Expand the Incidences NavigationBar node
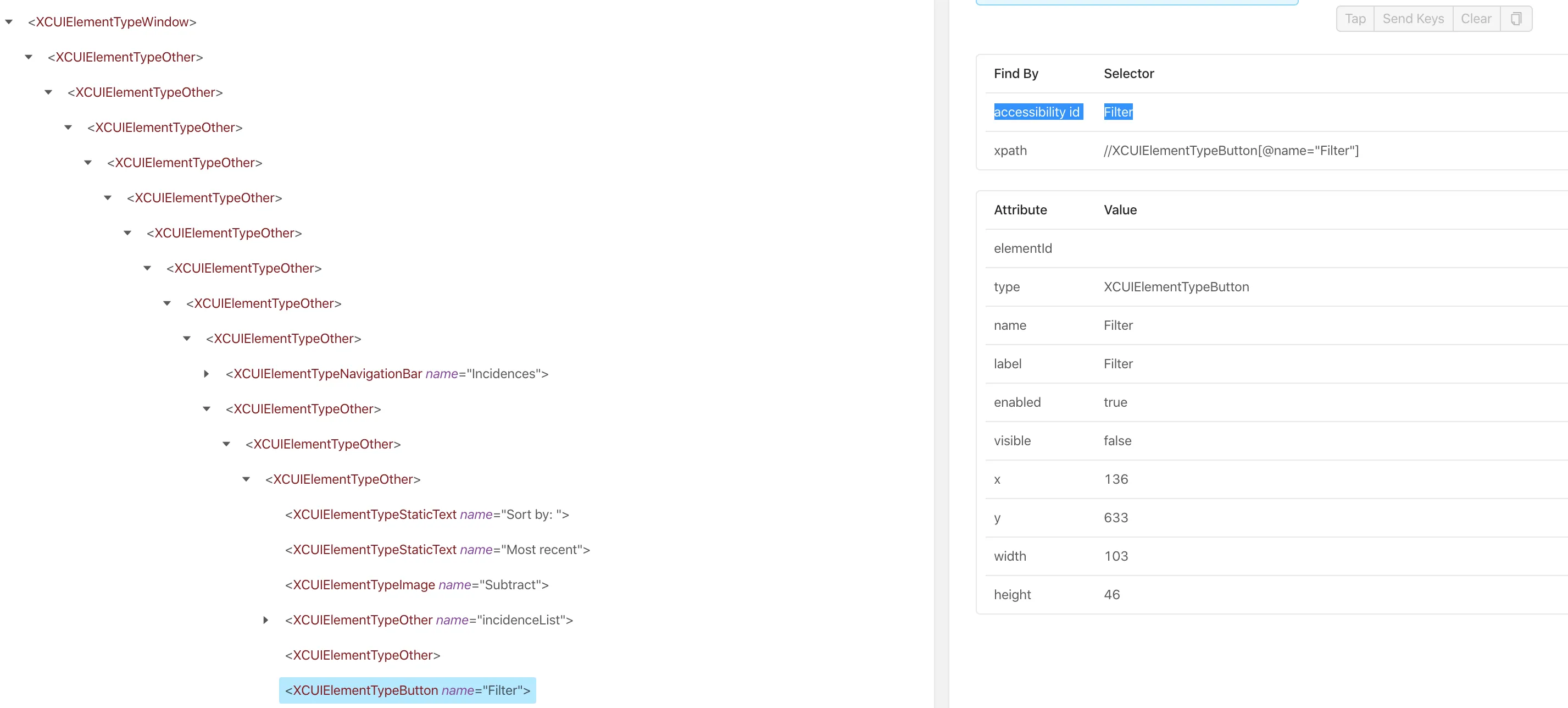Viewport: 1568px width, 708px height. pyautogui.click(x=207, y=374)
